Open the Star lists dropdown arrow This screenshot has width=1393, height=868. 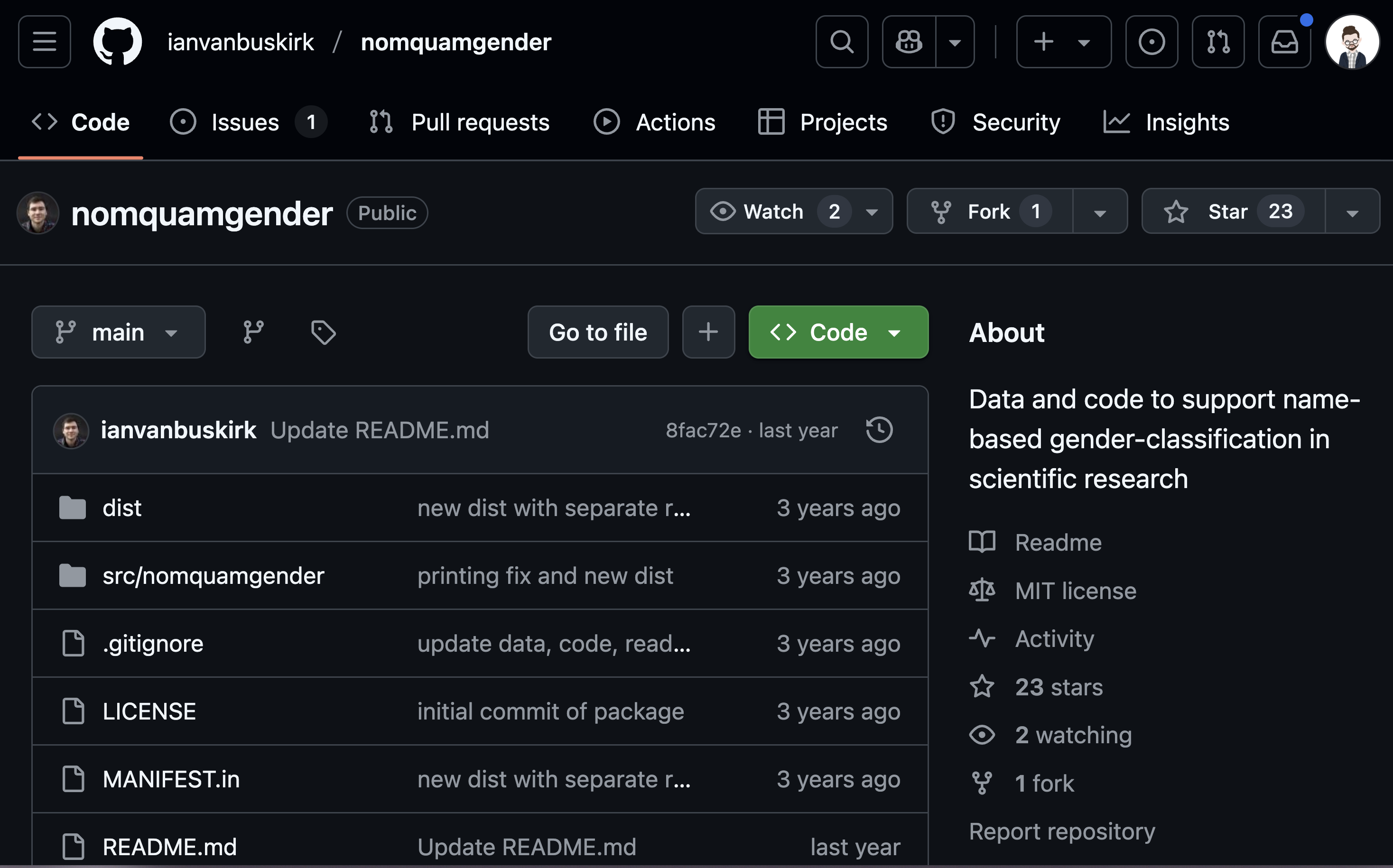pos(1352,212)
